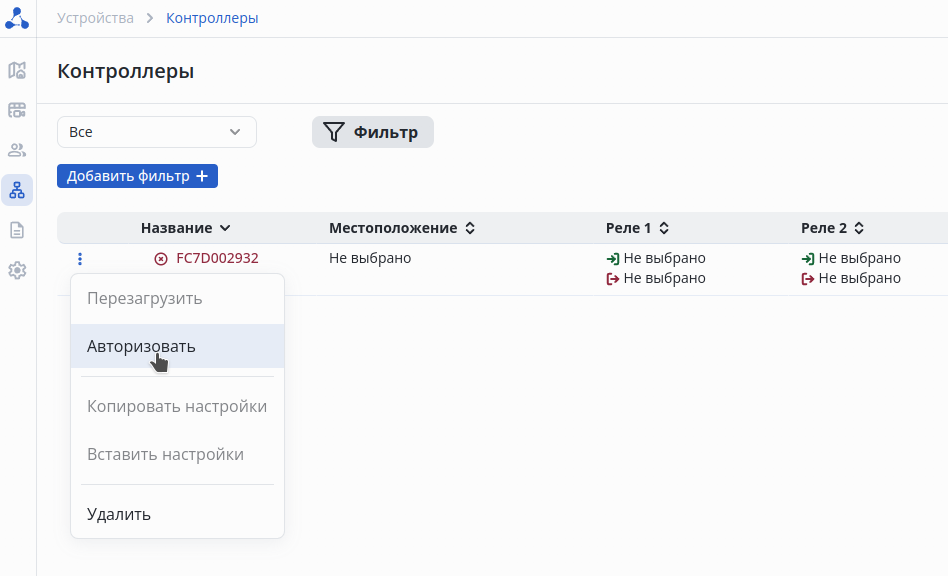The image size is (948, 576).
Task: Open the devices network icon in sidebar
Action: click(x=17, y=190)
